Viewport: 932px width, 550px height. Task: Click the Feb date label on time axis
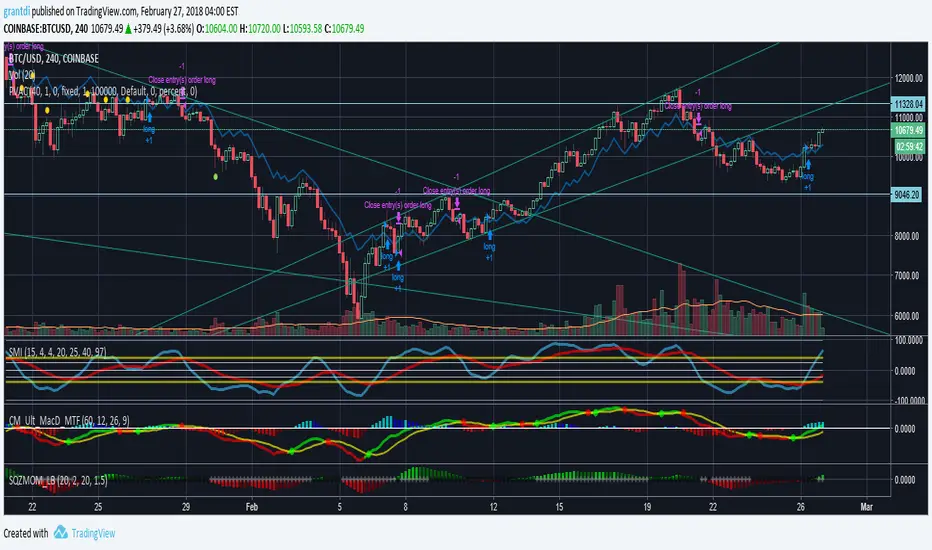pyautogui.click(x=251, y=507)
